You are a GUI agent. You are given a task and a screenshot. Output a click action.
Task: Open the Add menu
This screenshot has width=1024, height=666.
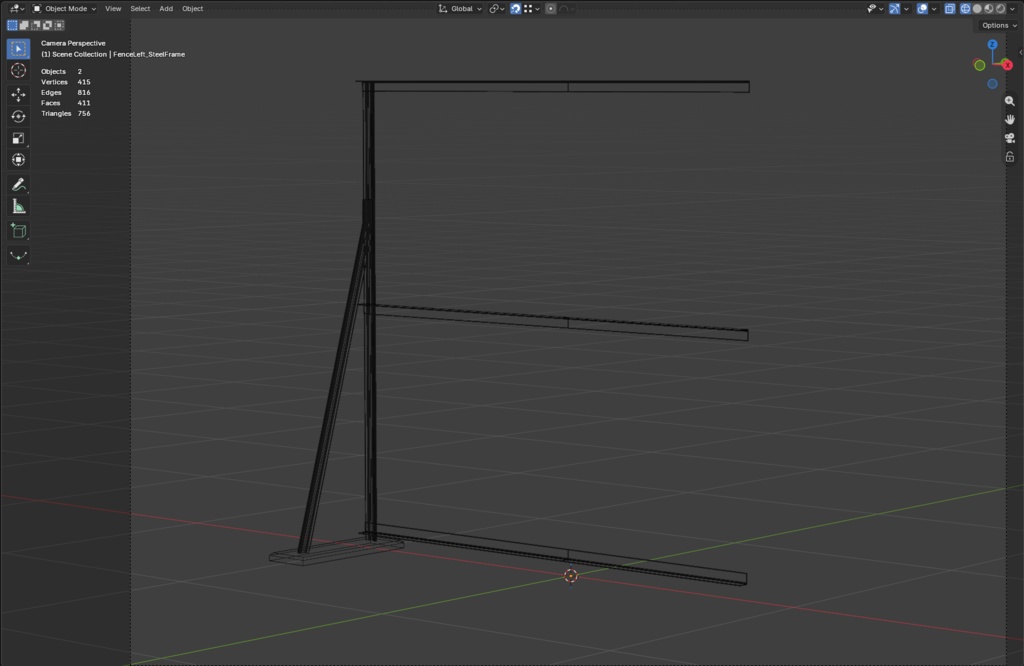tap(166, 8)
